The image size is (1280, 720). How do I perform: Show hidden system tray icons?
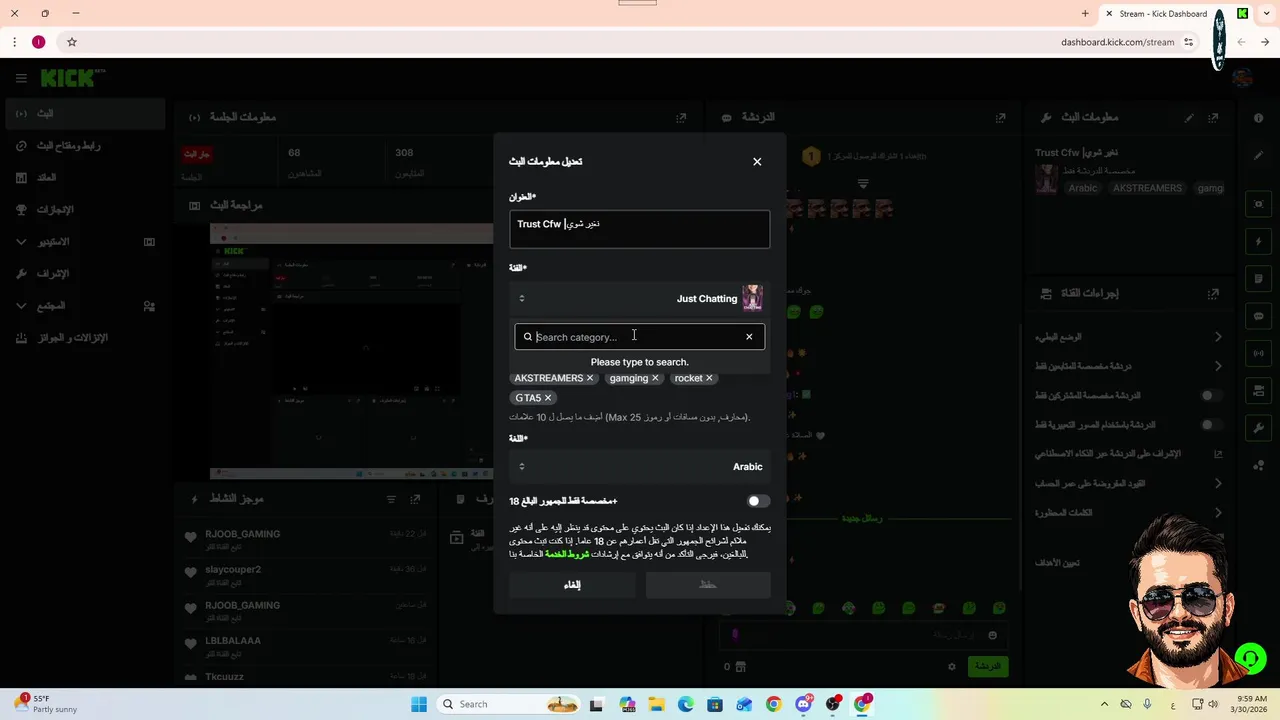pyautogui.click(x=1104, y=704)
